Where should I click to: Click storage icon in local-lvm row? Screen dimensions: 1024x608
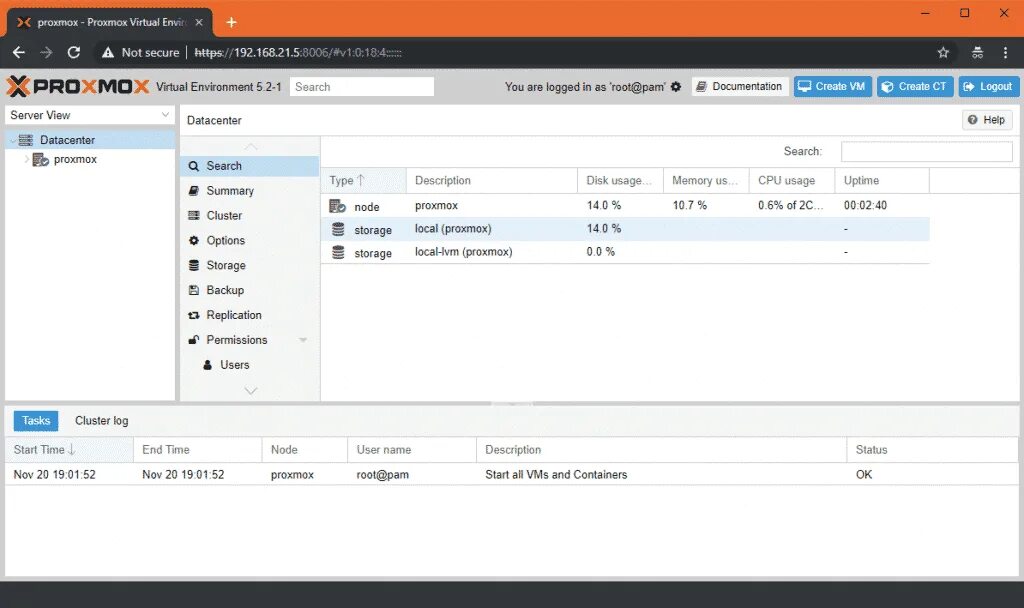(338, 252)
